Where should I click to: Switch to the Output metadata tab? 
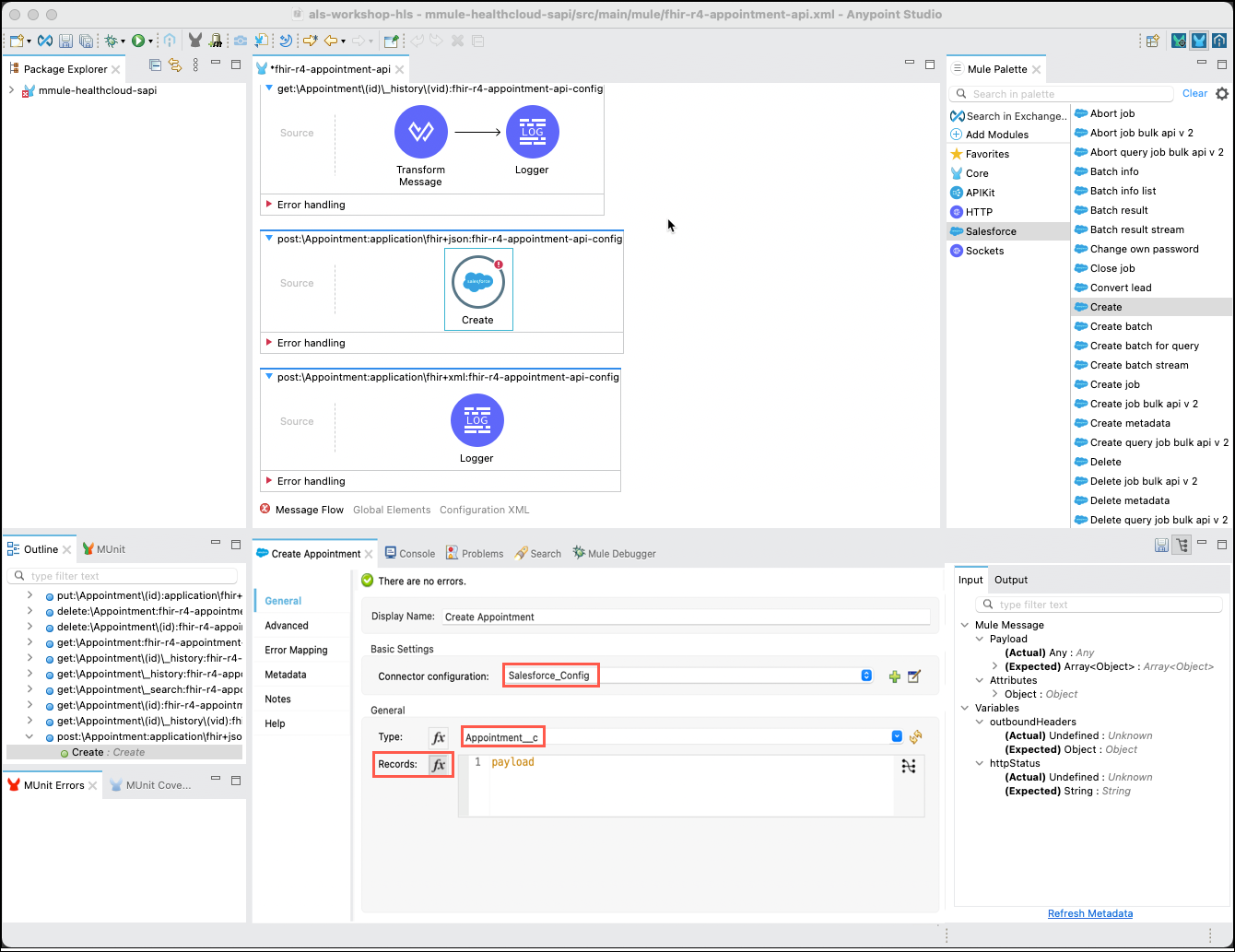(1011, 580)
